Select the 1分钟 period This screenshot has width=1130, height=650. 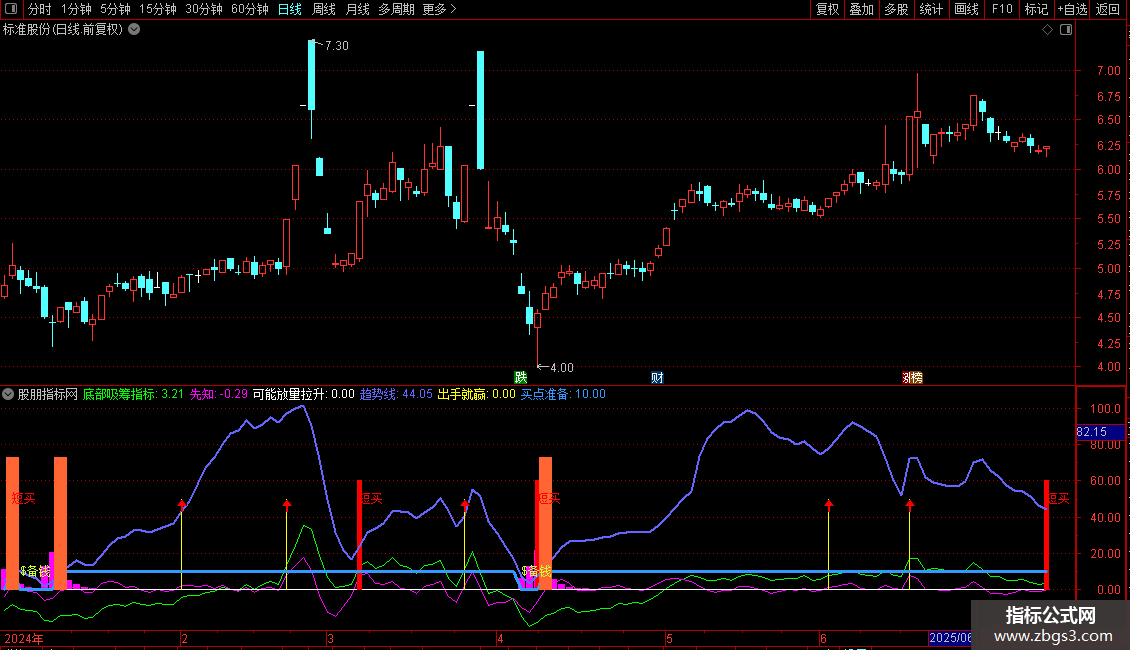point(76,9)
